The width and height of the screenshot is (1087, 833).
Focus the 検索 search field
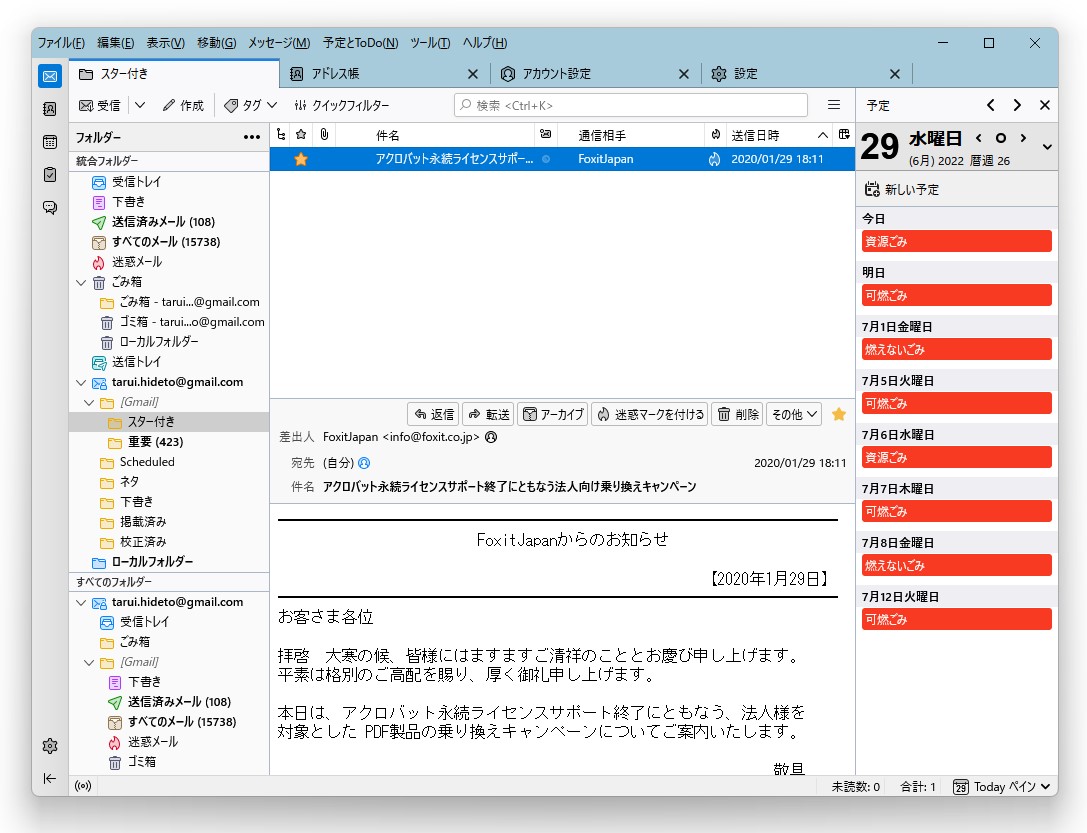(x=631, y=105)
